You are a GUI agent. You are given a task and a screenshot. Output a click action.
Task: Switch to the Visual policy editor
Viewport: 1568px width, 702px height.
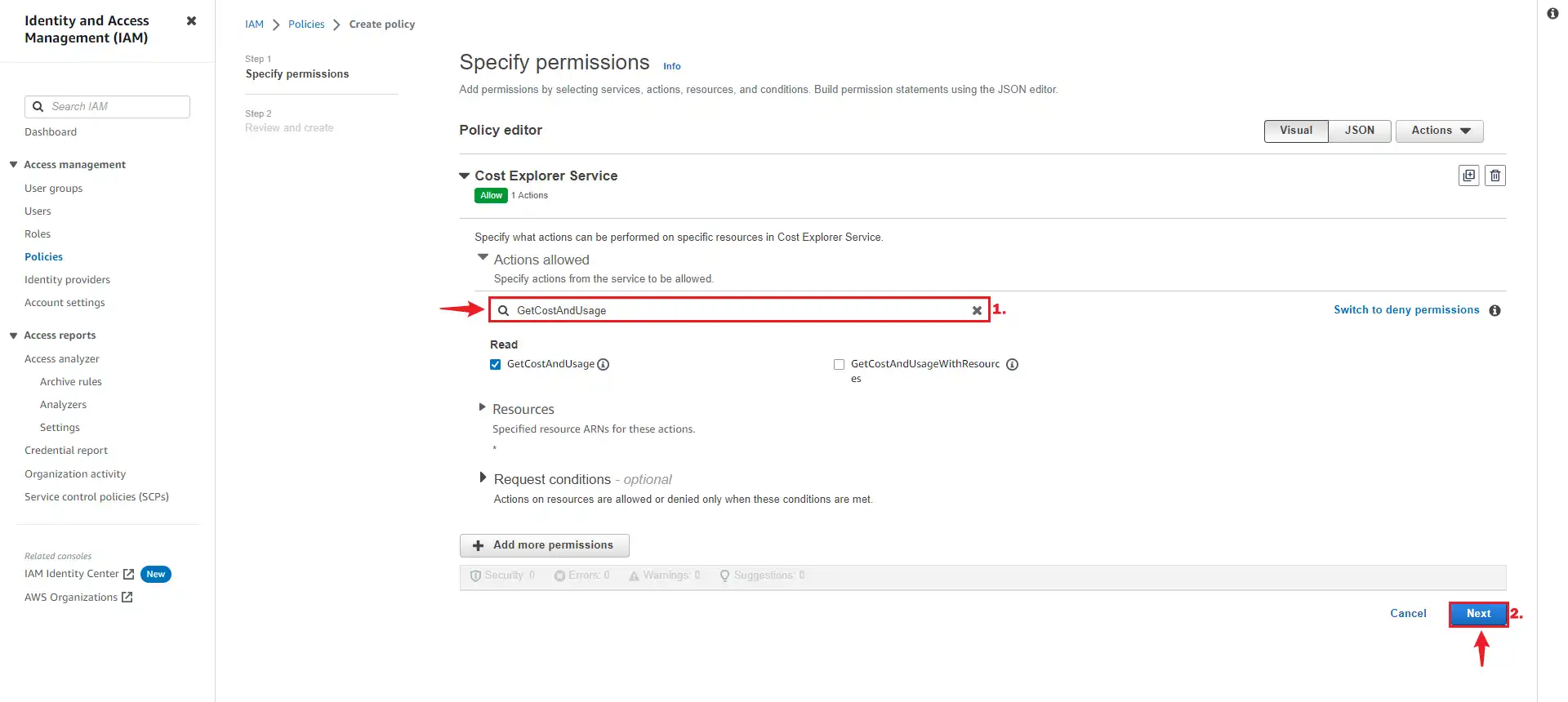(1296, 131)
